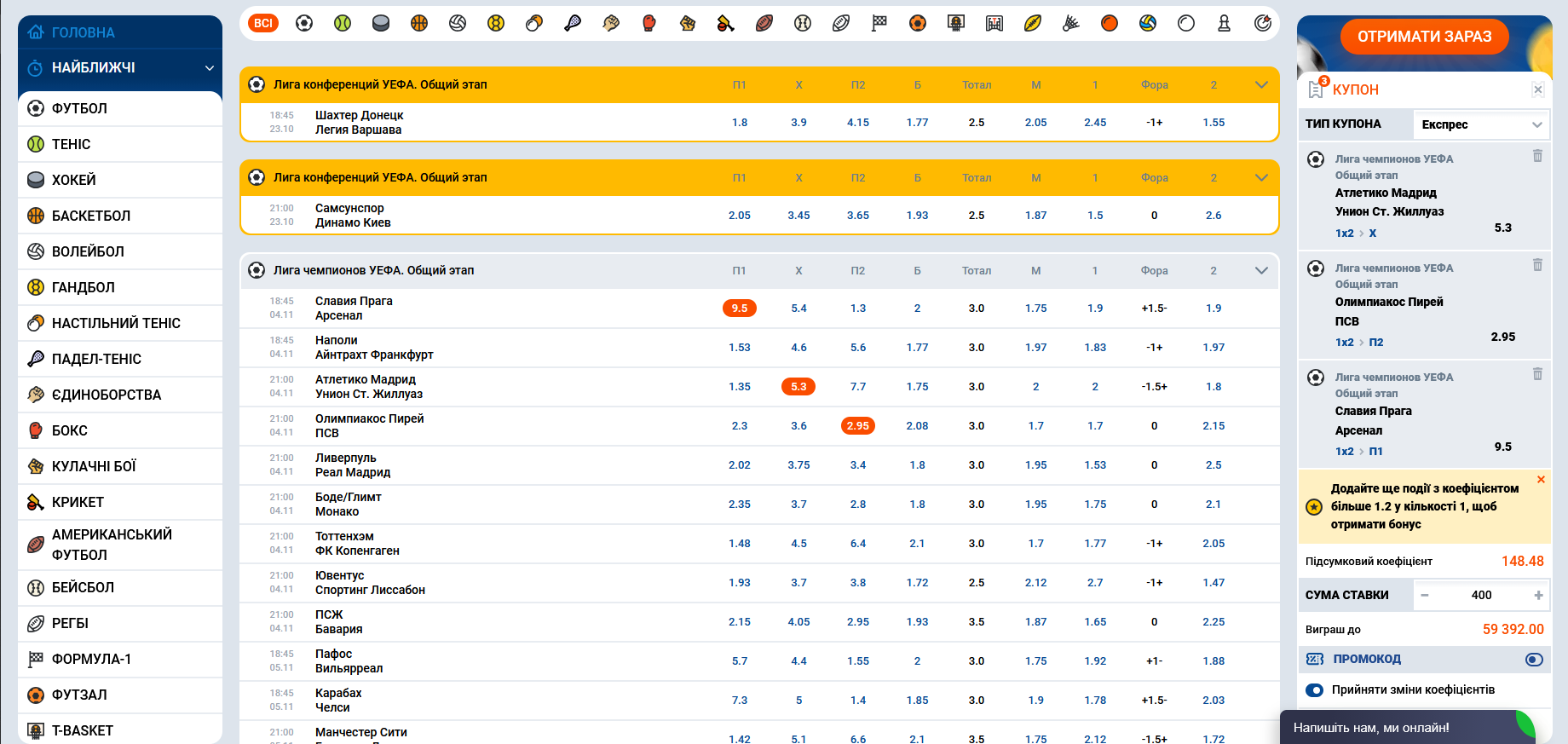The width and height of the screenshot is (1568, 744).
Task: Select the badminton shuttlecock icon in top bar
Action: tap(1071, 23)
